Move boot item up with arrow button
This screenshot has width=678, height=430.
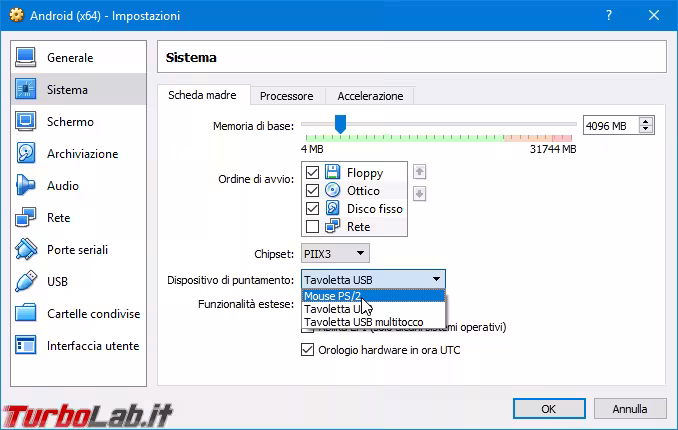pos(419,172)
